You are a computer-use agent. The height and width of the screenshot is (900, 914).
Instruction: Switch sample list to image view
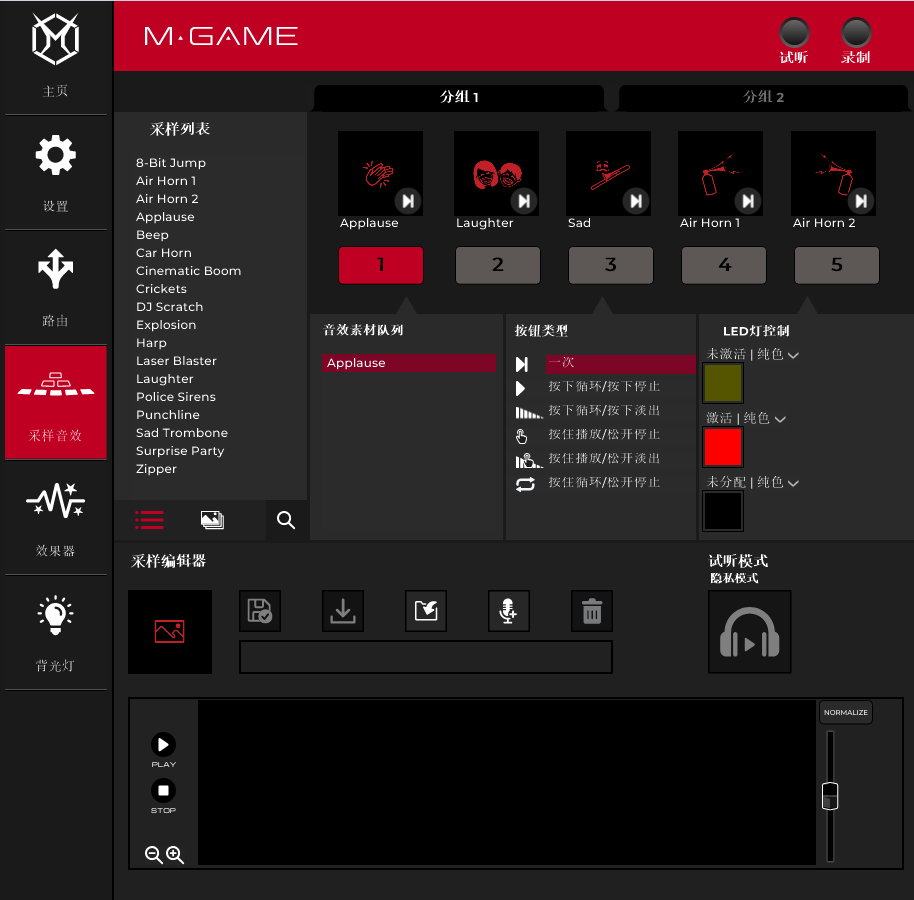pyautogui.click(x=212, y=519)
